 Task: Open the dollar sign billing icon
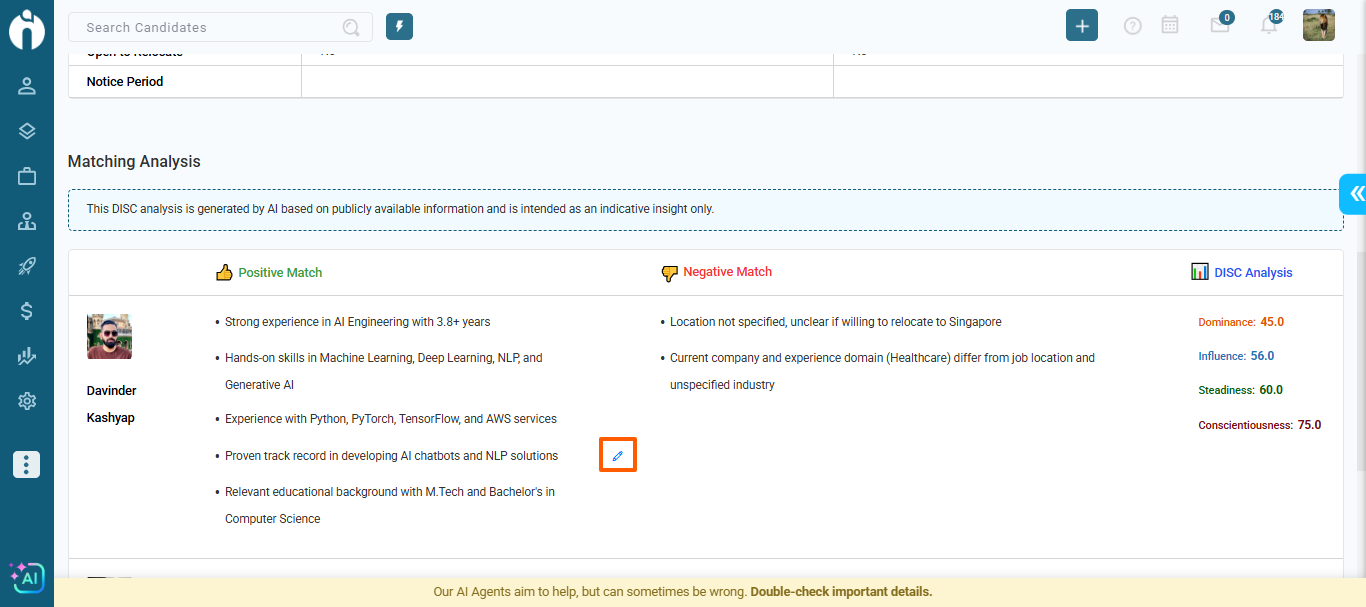click(27, 311)
